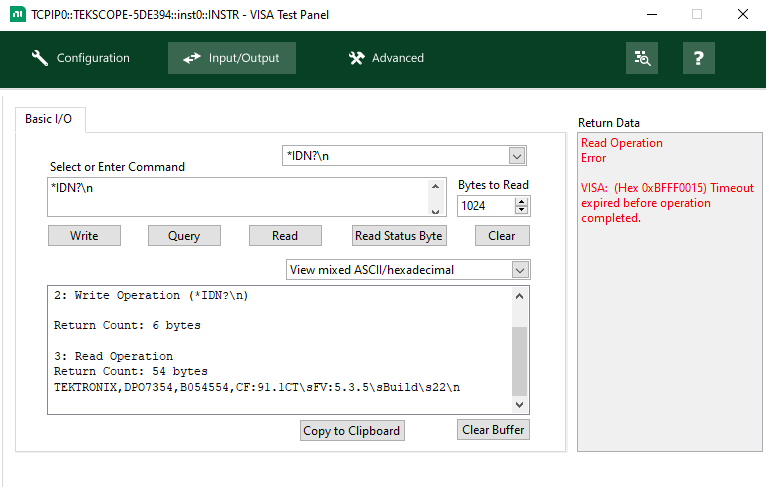Click the TEKTRONIX,DPO7354 response line
The image size is (770, 487).
click(x=257, y=387)
